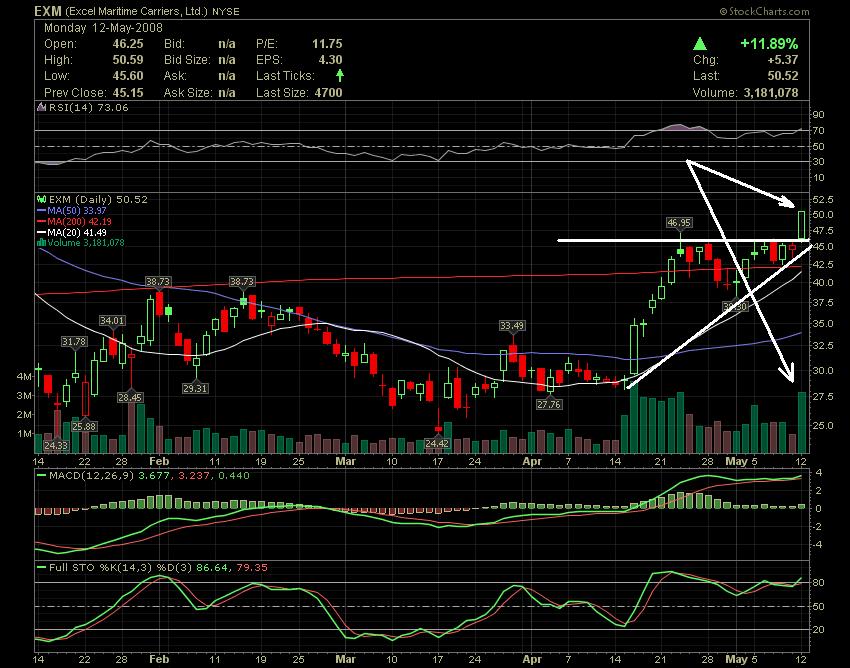Click the May 12 green volume bar
Image resolution: width=850 pixels, height=668 pixels.
pos(802,422)
